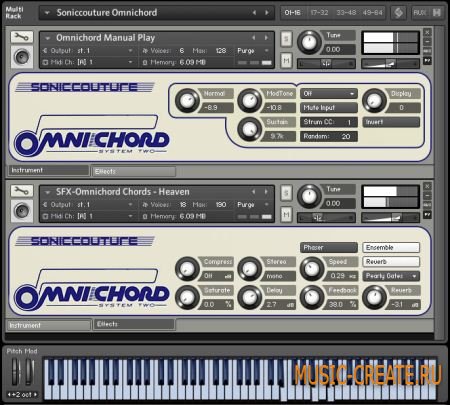The width and height of the screenshot is (450, 405).
Task: Click the speaker instrument icon for Omnichord Manual Play
Action: pyautogui.click(x=22, y=57)
